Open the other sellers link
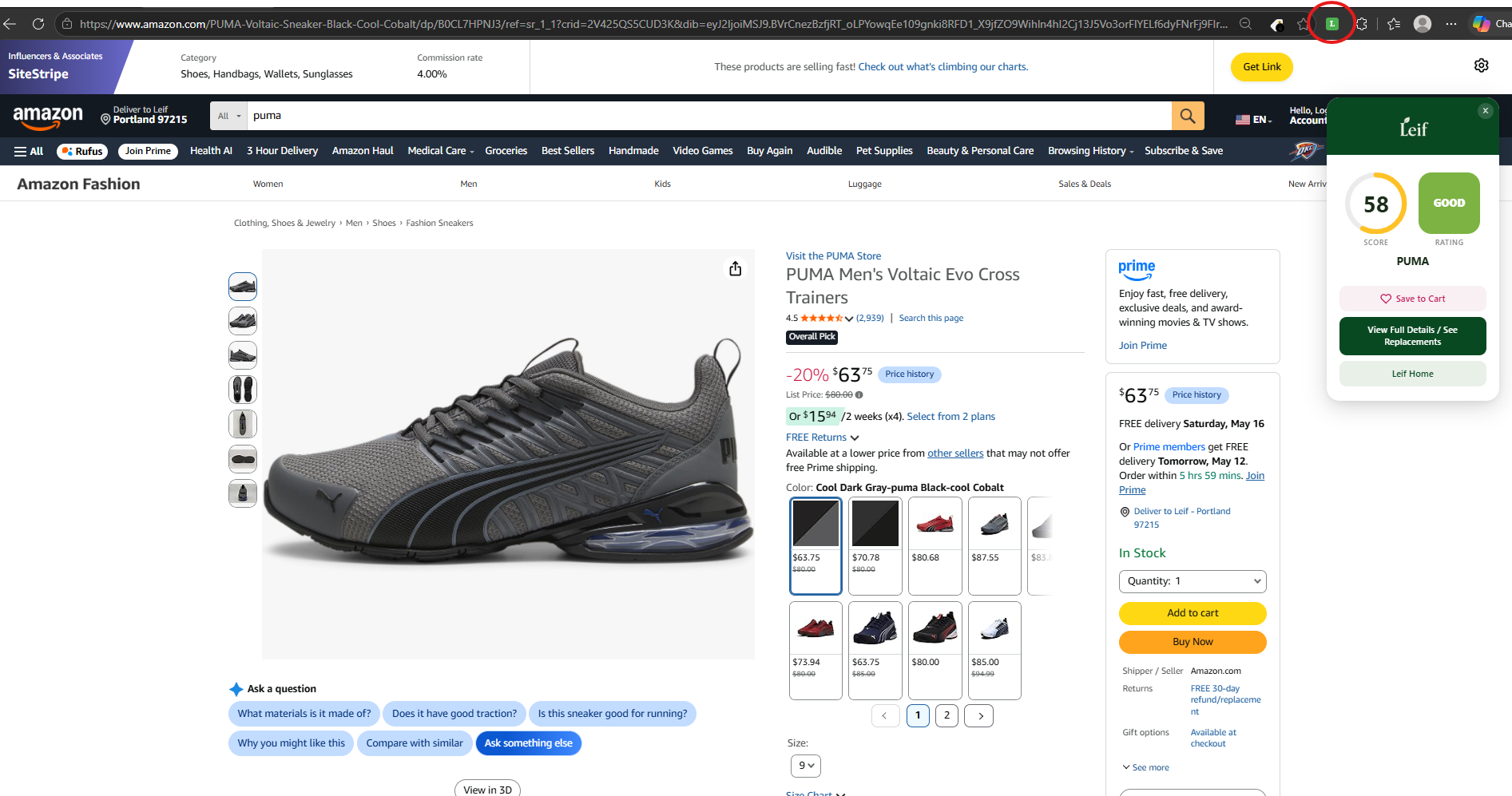 [955, 453]
